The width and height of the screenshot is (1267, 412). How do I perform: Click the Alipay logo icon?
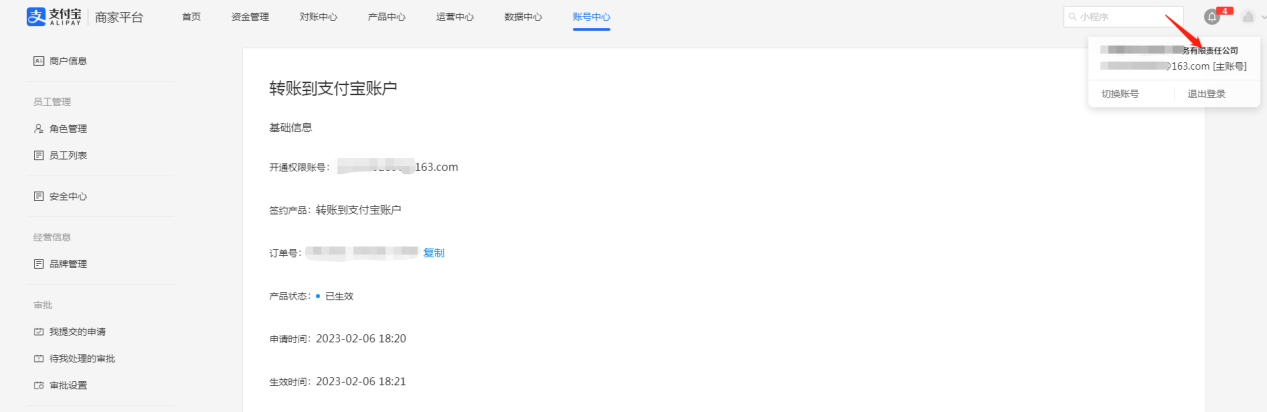pyautogui.click(x=36, y=17)
